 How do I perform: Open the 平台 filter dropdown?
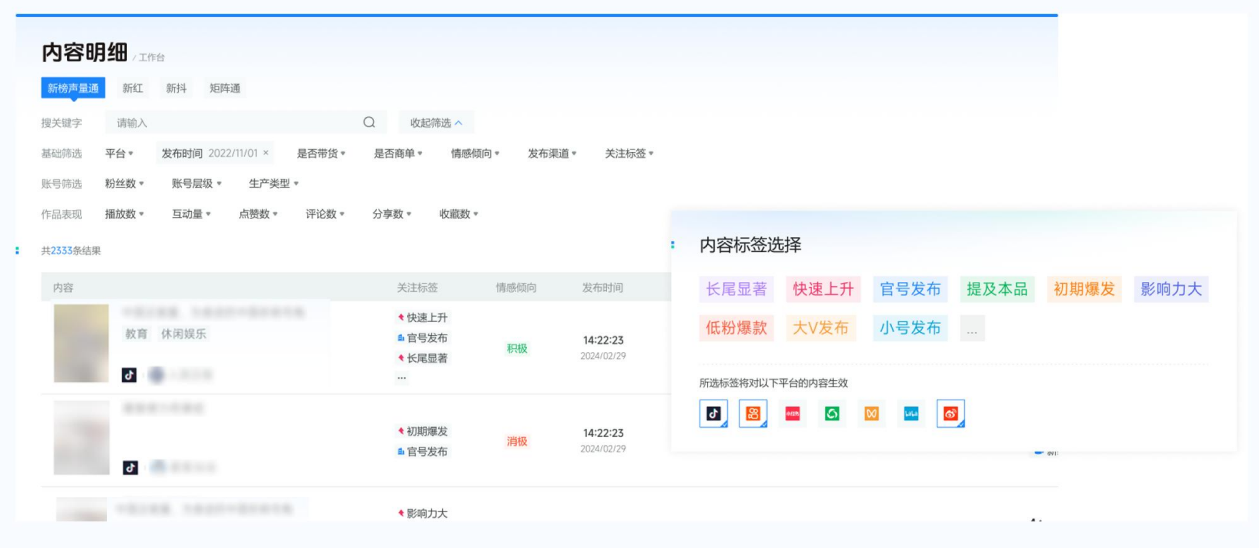click(x=119, y=153)
